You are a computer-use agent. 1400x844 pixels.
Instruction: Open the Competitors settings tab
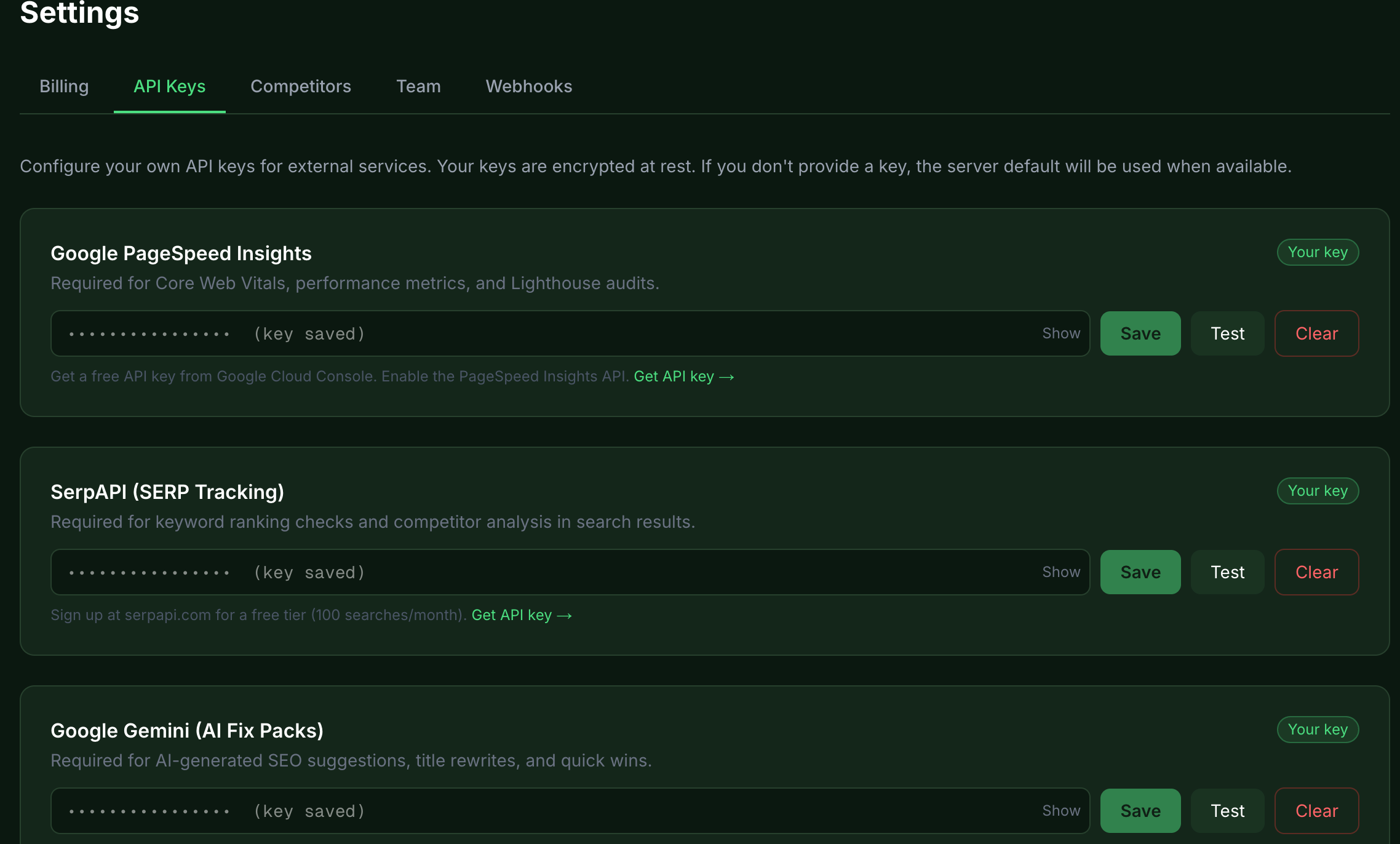click(x=301, y=86)
